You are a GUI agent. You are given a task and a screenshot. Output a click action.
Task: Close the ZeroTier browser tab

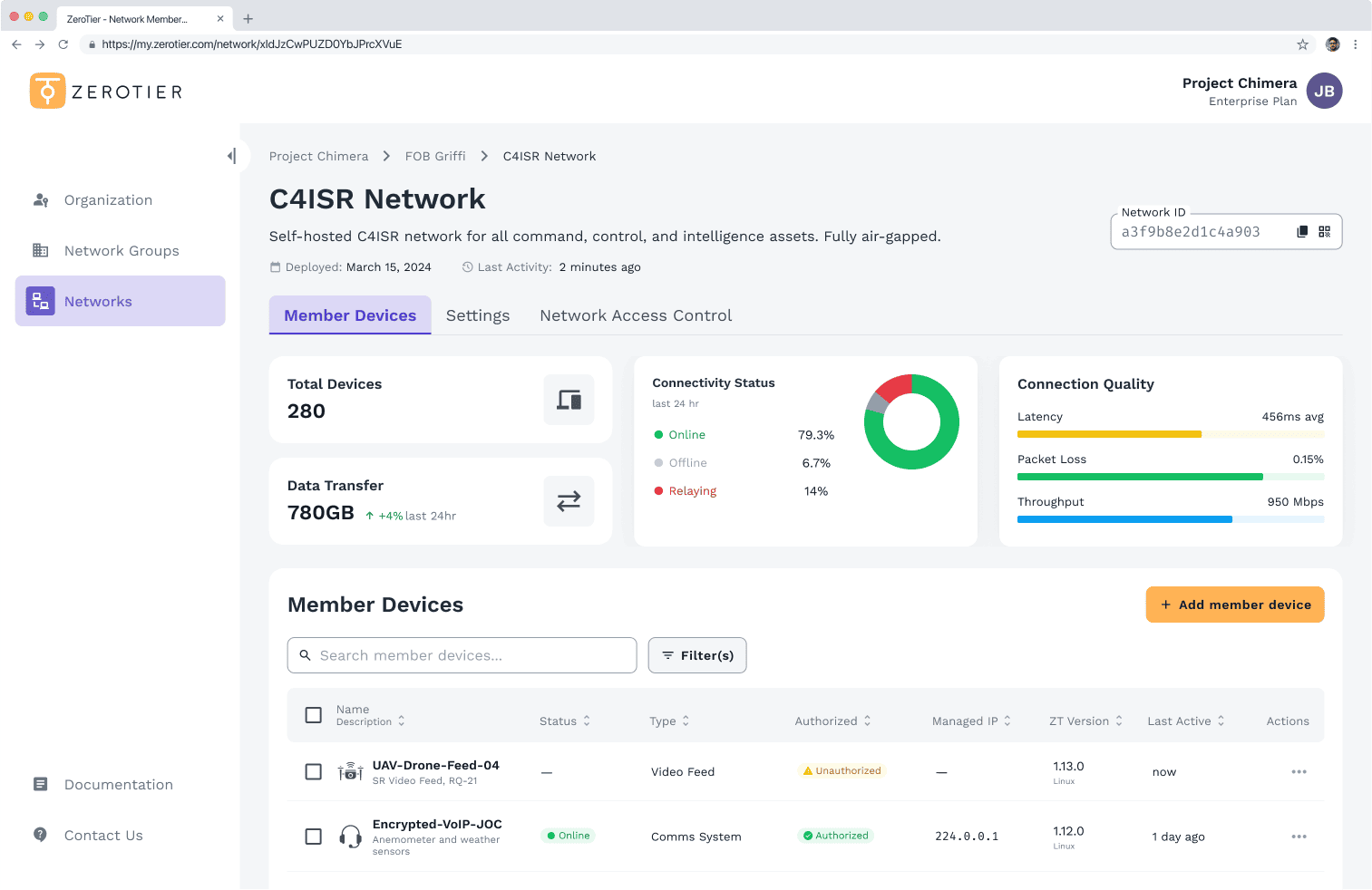coord(220,19)
